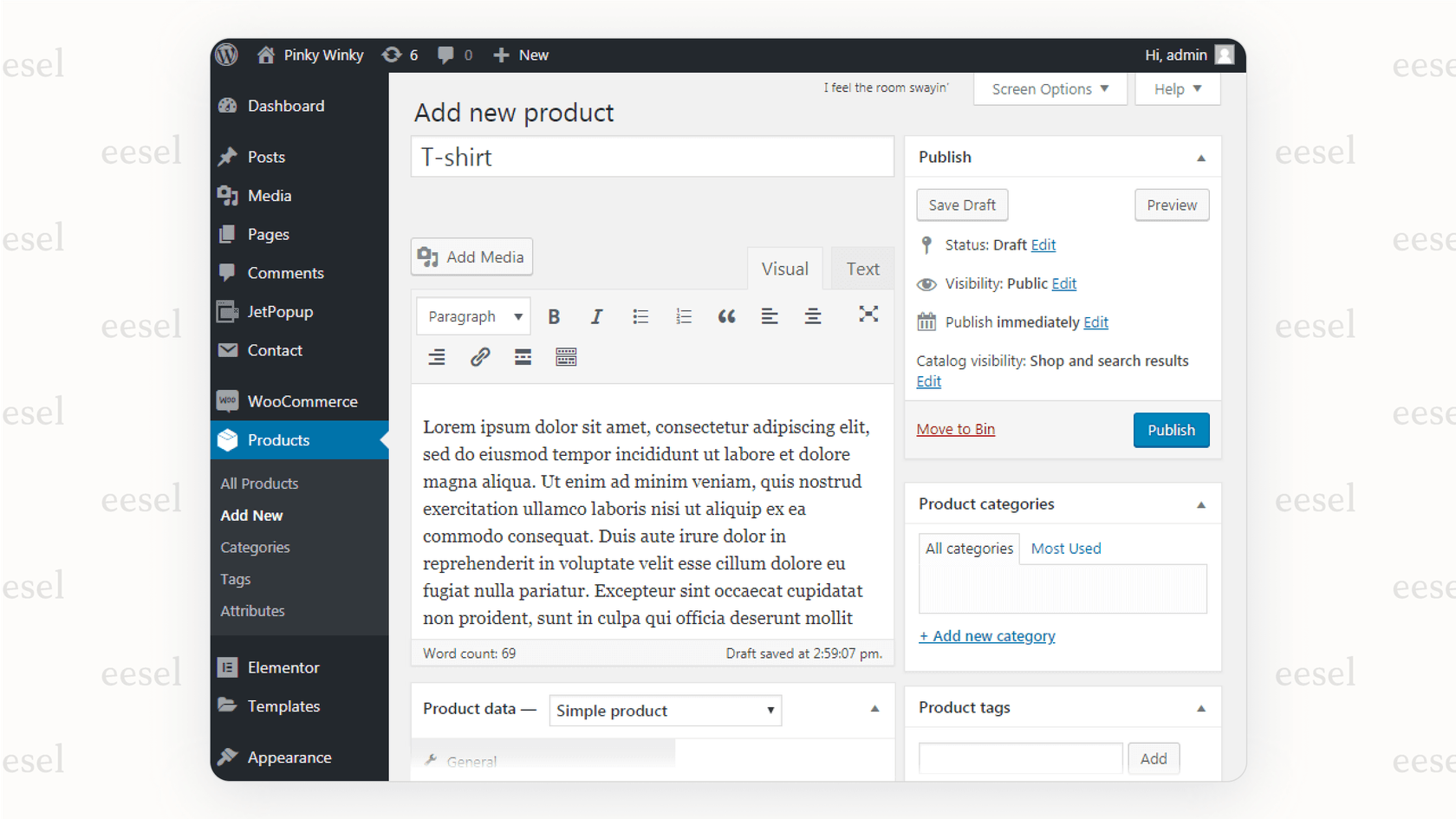Align text center

(813, 315)
